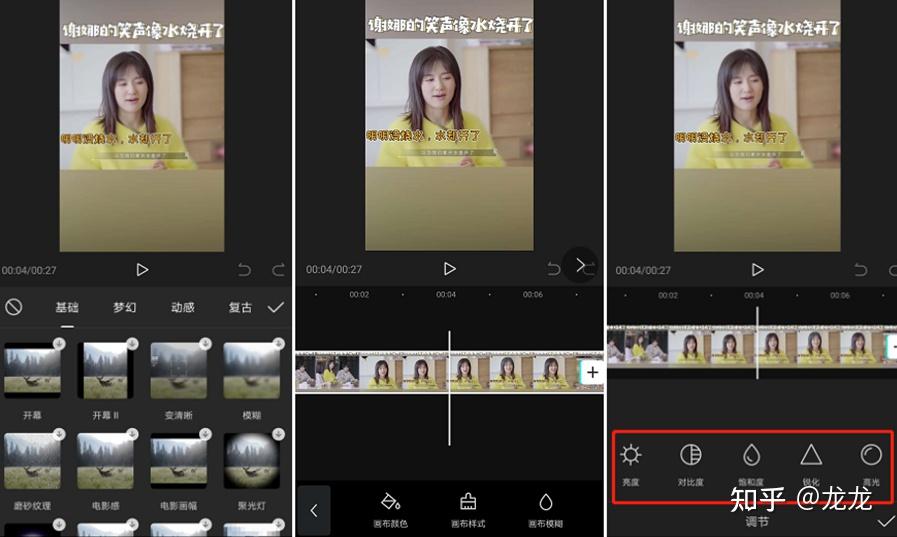897x537 pixels.
Task: Redo on the effects screen
Action: point(279,269)
